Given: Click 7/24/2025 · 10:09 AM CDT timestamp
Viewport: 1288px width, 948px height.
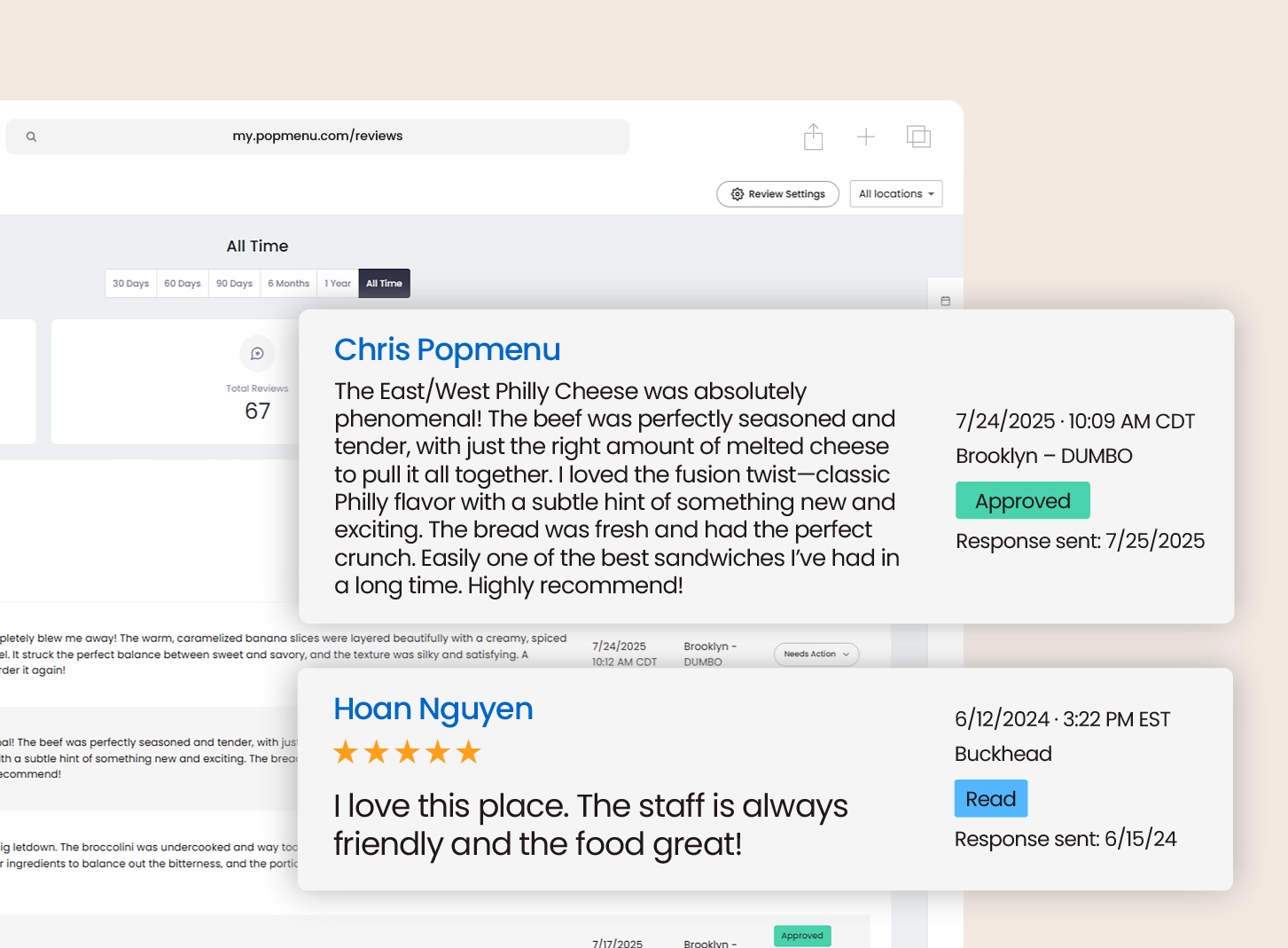Looking at the screenshot, I should (1075, 421).
